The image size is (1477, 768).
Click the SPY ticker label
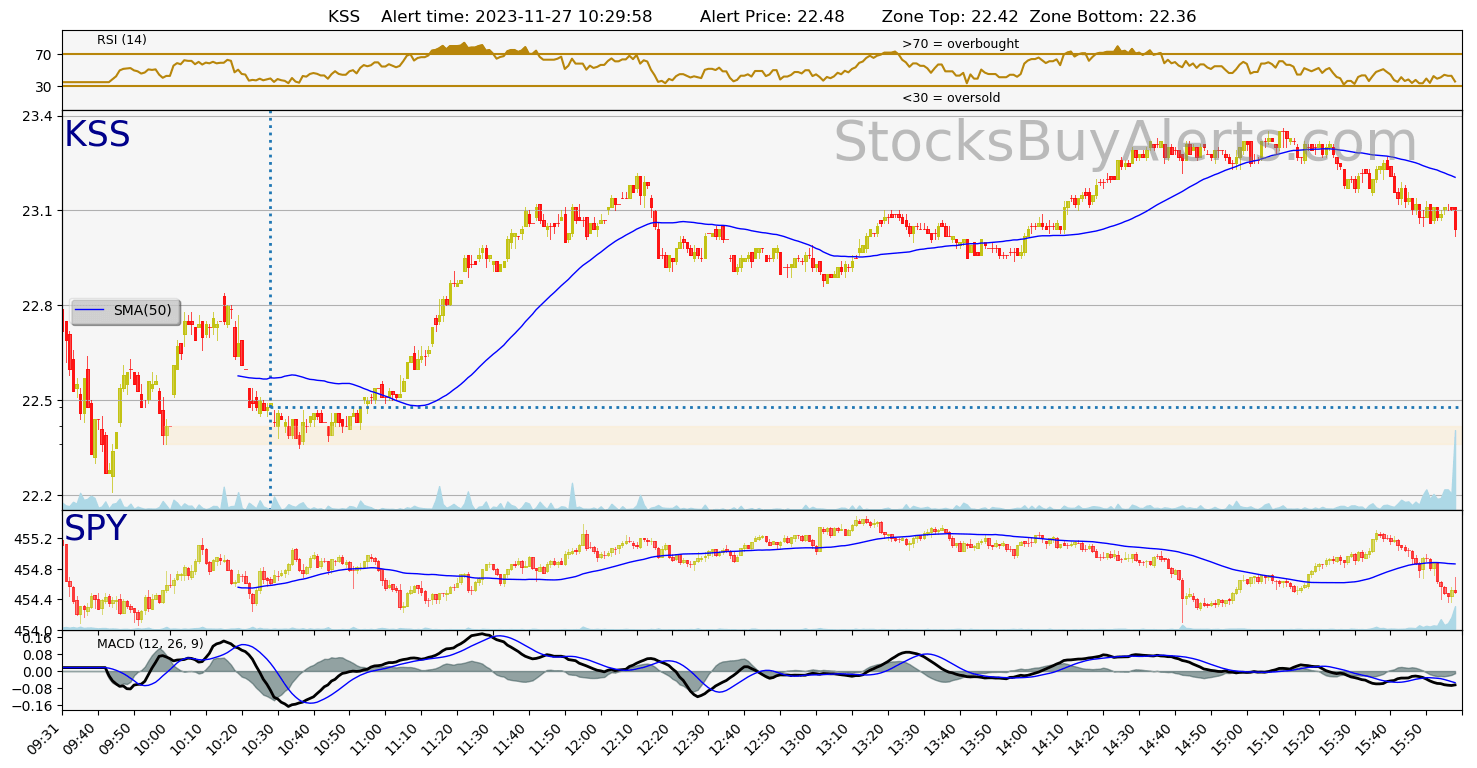tap(96, 529)
